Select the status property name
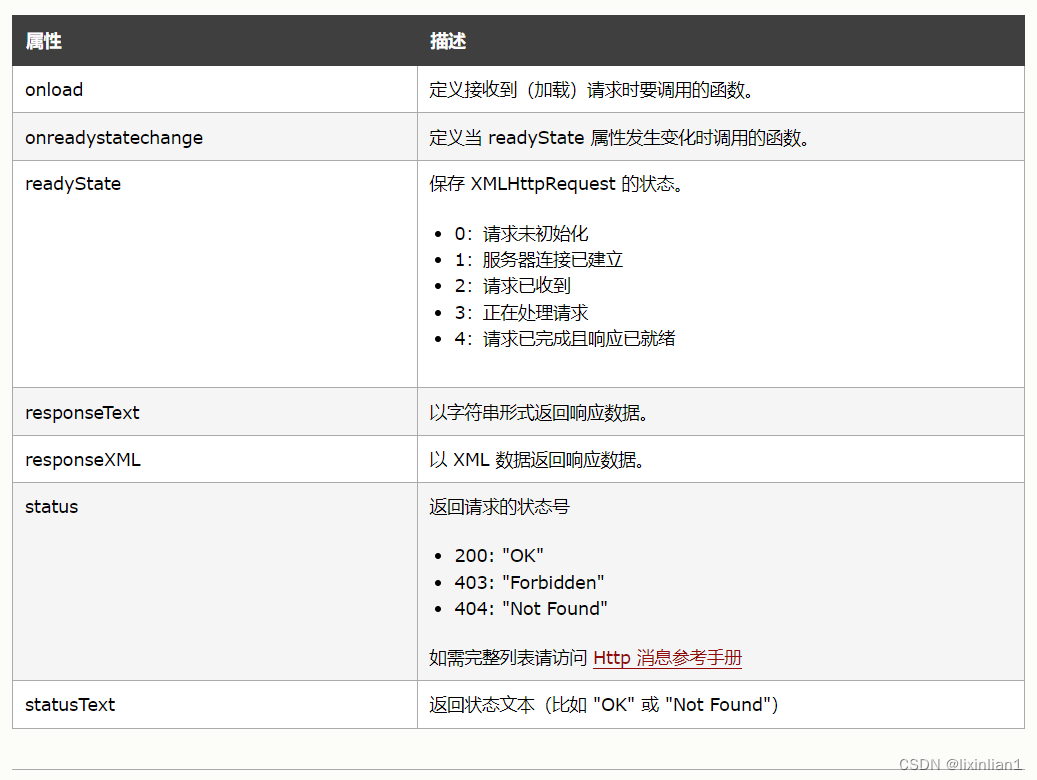The image size is (1037, 780). click(x=51, y=507)
